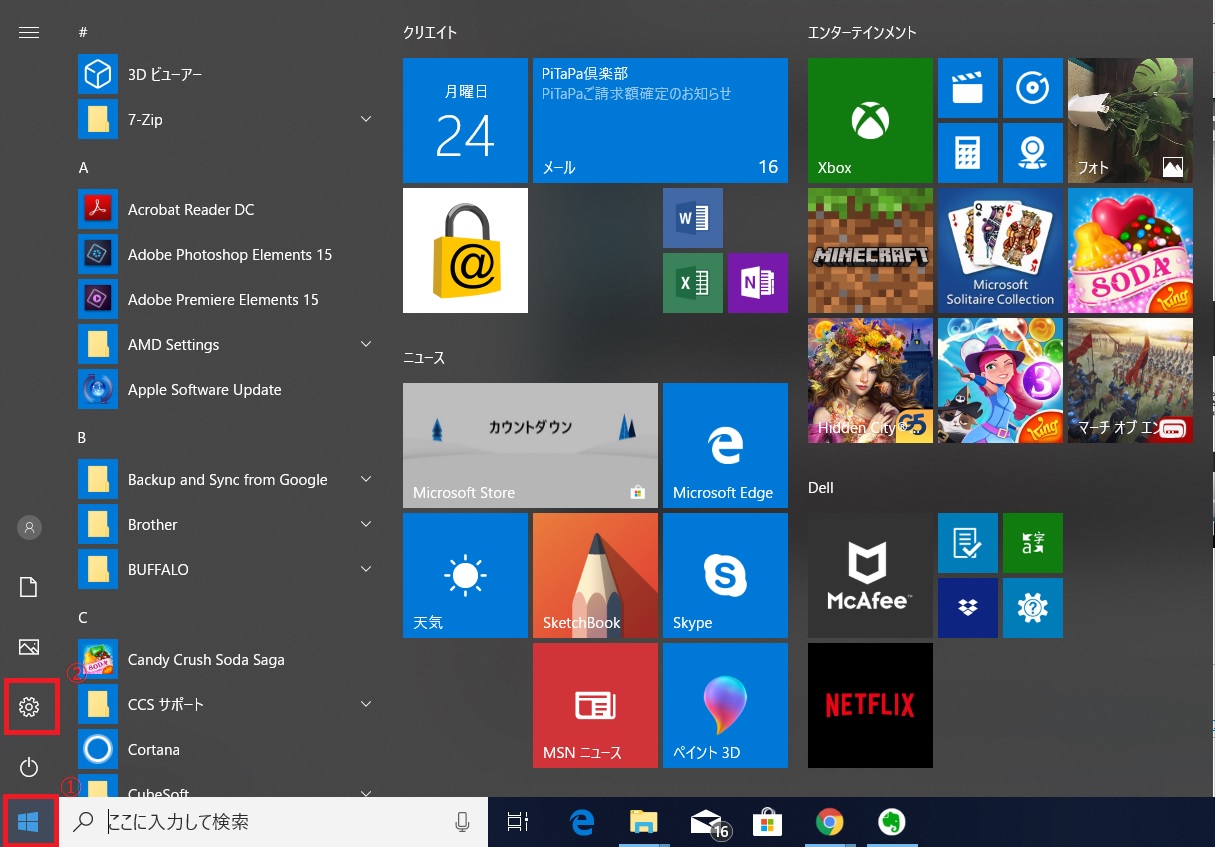The height and width of the screenshot is (847, 1215).
Task: Open the Settings gear in the left rail
Action: (29, 708)
